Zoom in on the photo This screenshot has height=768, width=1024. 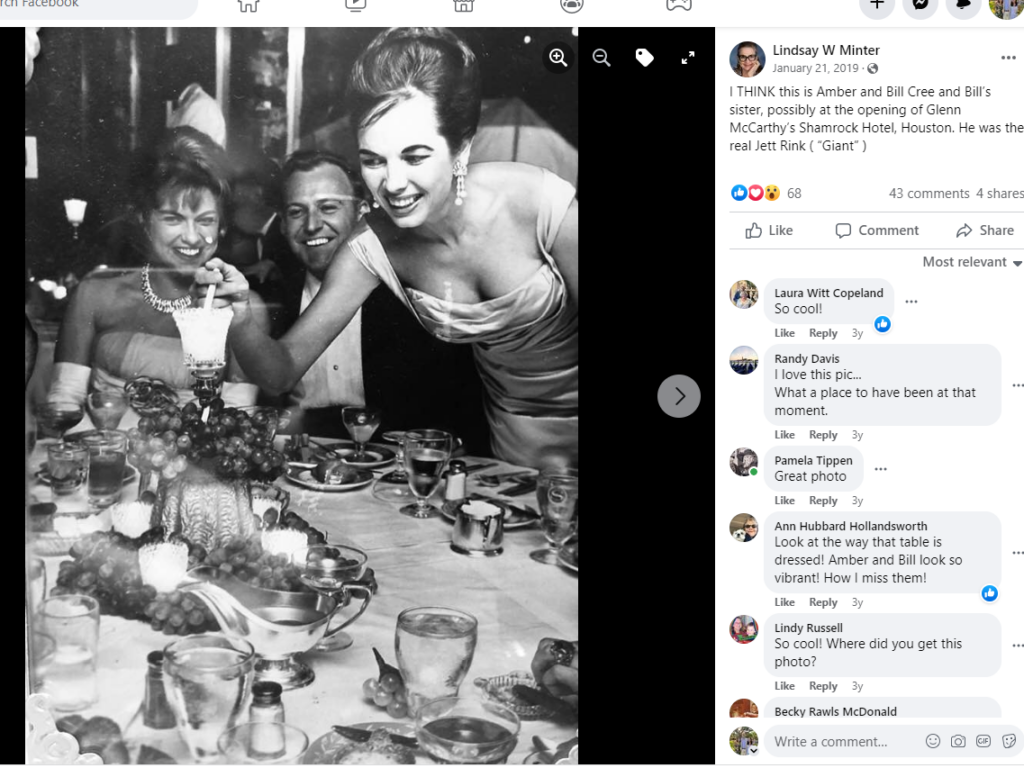(558, 58)
